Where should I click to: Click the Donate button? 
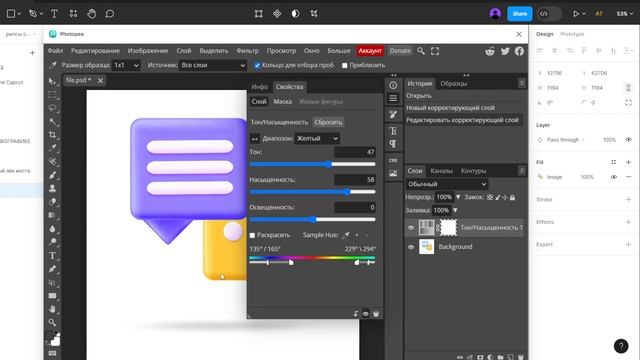tap(400, 51)
